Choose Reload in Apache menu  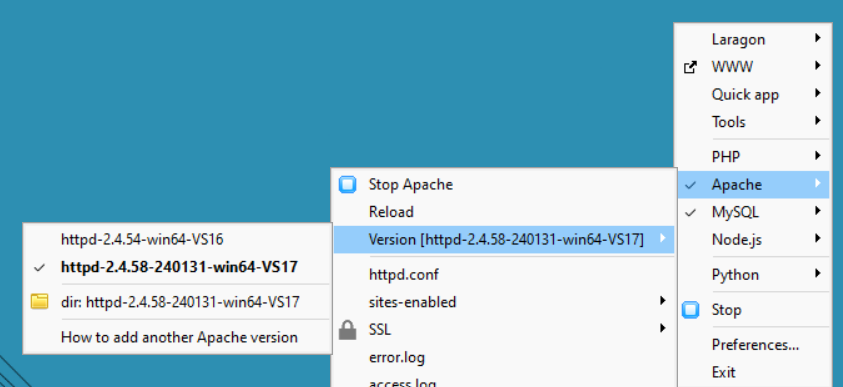(504, 212)
